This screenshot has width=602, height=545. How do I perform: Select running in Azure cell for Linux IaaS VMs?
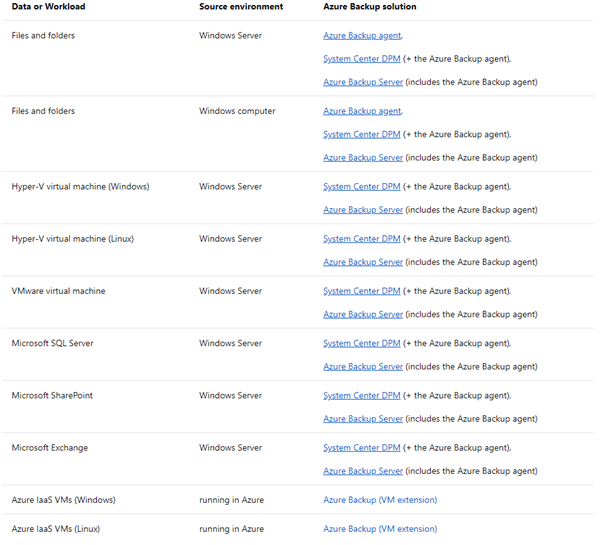[x=231, y=529]
